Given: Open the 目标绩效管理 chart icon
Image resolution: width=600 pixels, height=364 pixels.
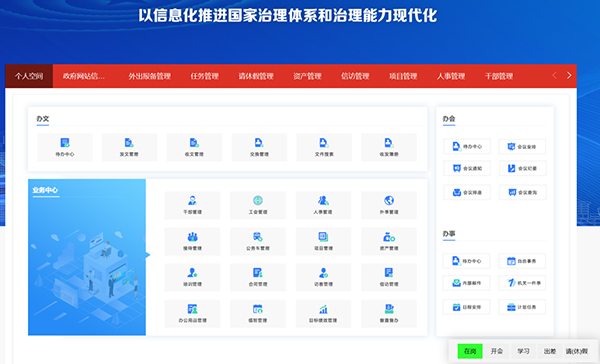Looking at the screenshot, I should (323, 309).
